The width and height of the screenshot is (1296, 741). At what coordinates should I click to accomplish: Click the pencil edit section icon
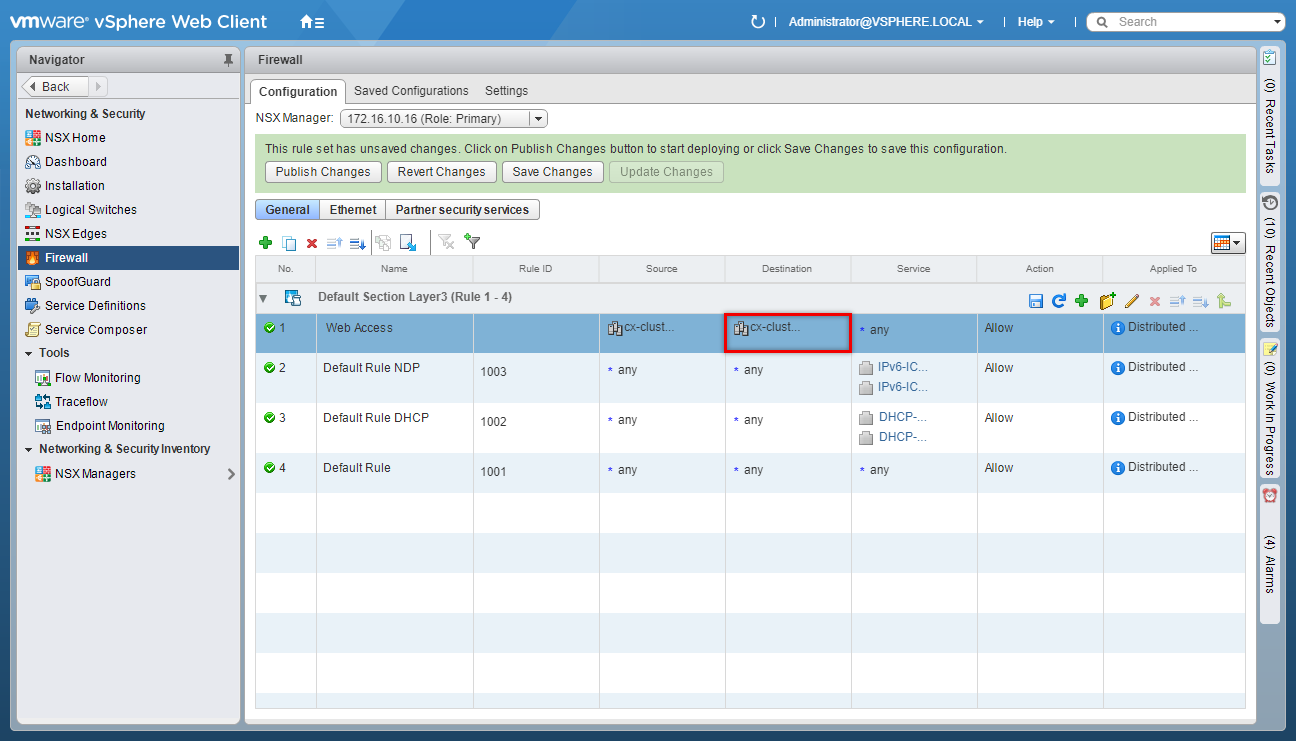[1132, 300]
